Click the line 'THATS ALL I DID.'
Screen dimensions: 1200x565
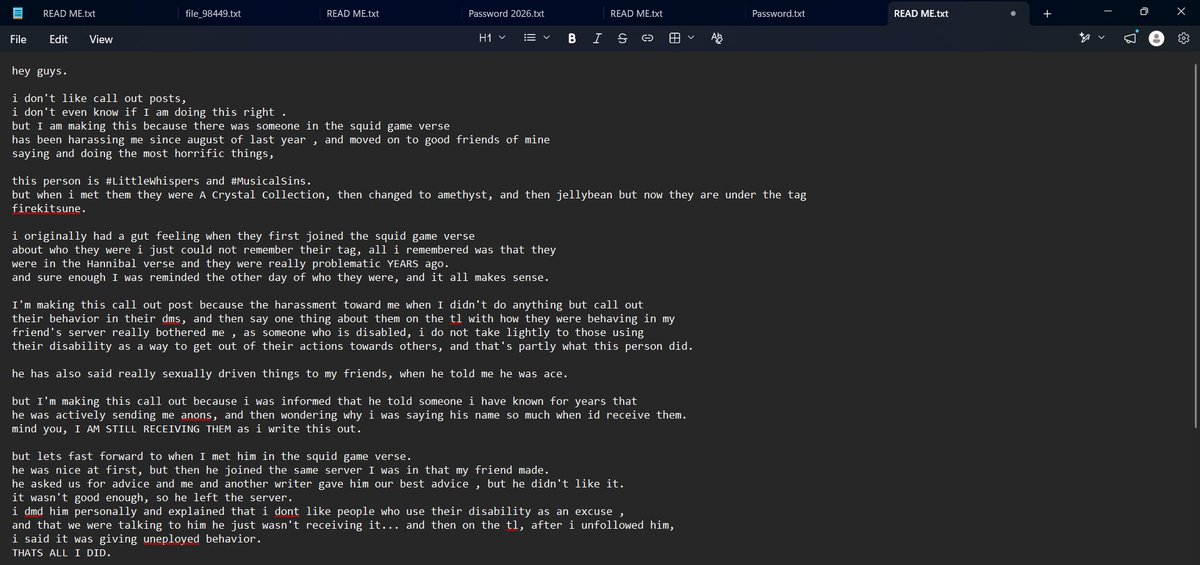pyautogui.click(x=62, y=553)
